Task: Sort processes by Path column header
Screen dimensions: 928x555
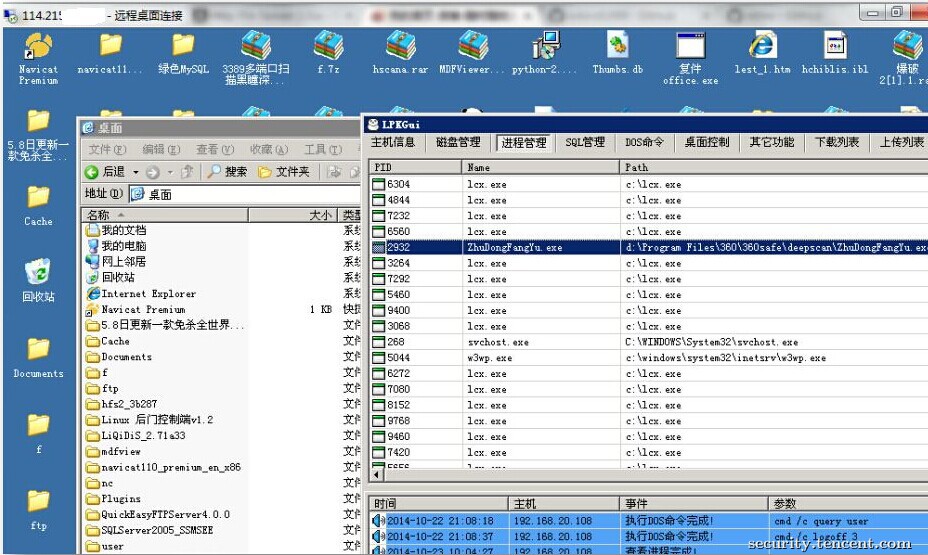Action: (x=774, y=167)
